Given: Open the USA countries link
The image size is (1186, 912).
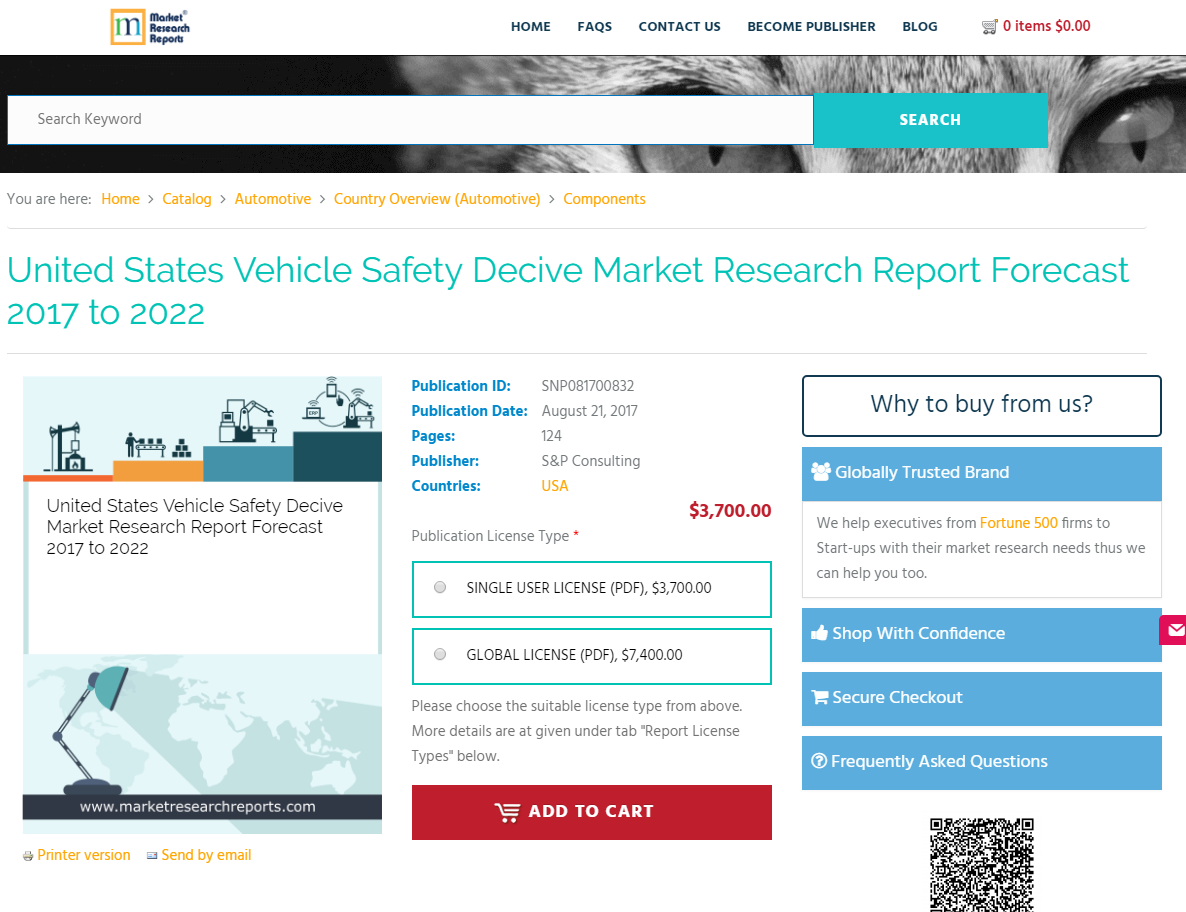Looking at the screenshot, I should tap(554, 486).
